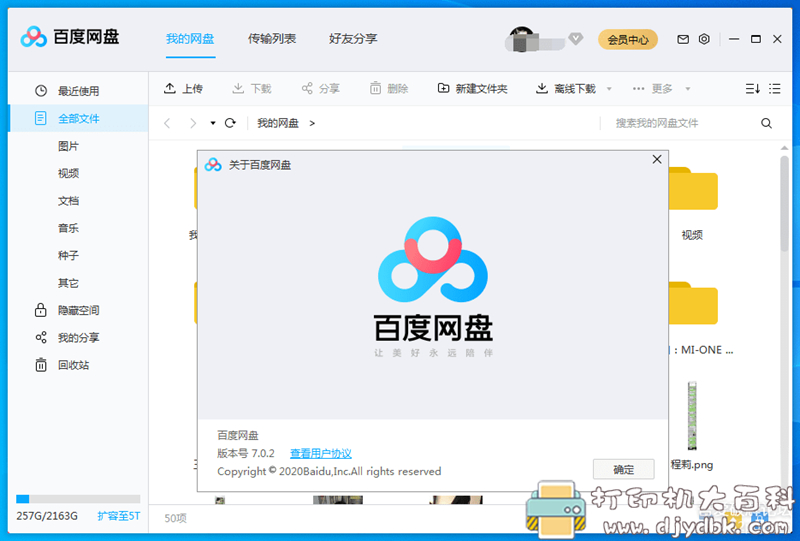Click 我的网盘 in the breadcrumb path
This screenshot has width=800, height=541.
click(278, 123)
